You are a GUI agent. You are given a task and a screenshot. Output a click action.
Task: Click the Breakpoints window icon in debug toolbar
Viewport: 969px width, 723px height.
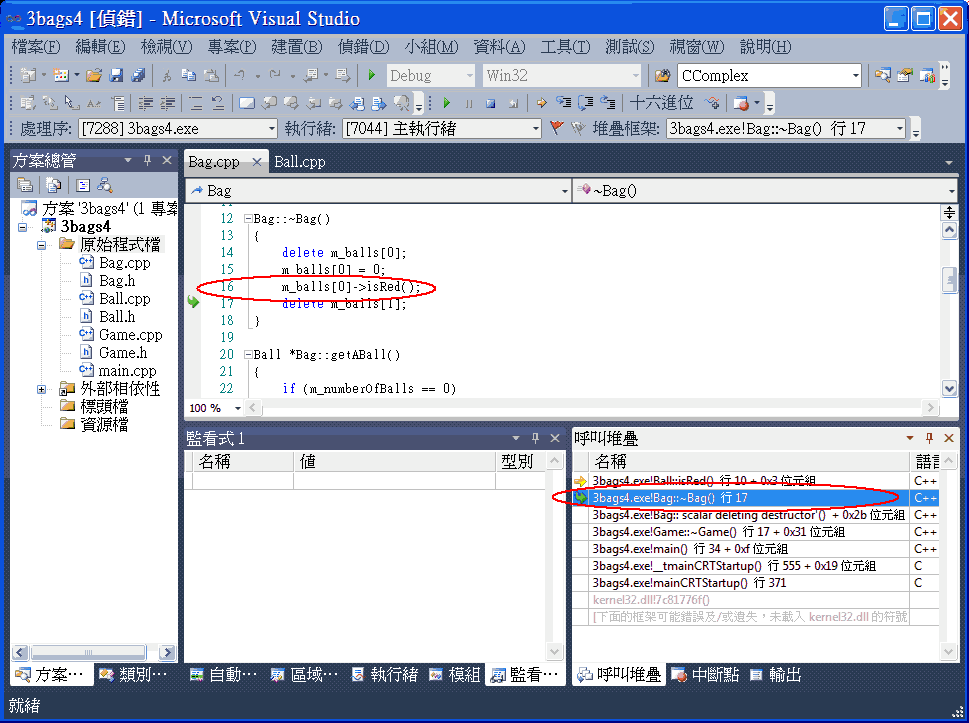coord(741,103)
